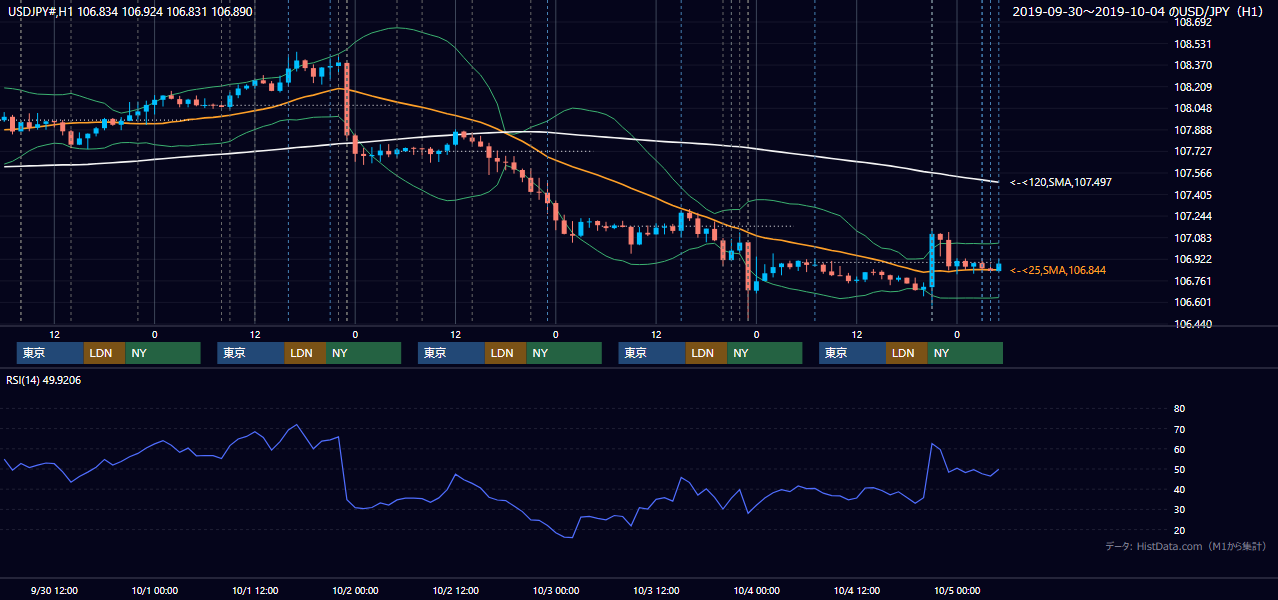Select price axis label 106.601

click(1193, 302)
